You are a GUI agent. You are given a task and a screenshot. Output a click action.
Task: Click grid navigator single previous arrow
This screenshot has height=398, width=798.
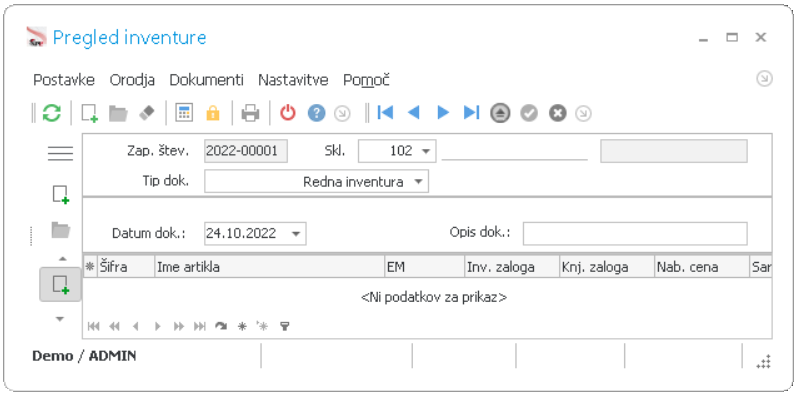click(x=135, y=326)
